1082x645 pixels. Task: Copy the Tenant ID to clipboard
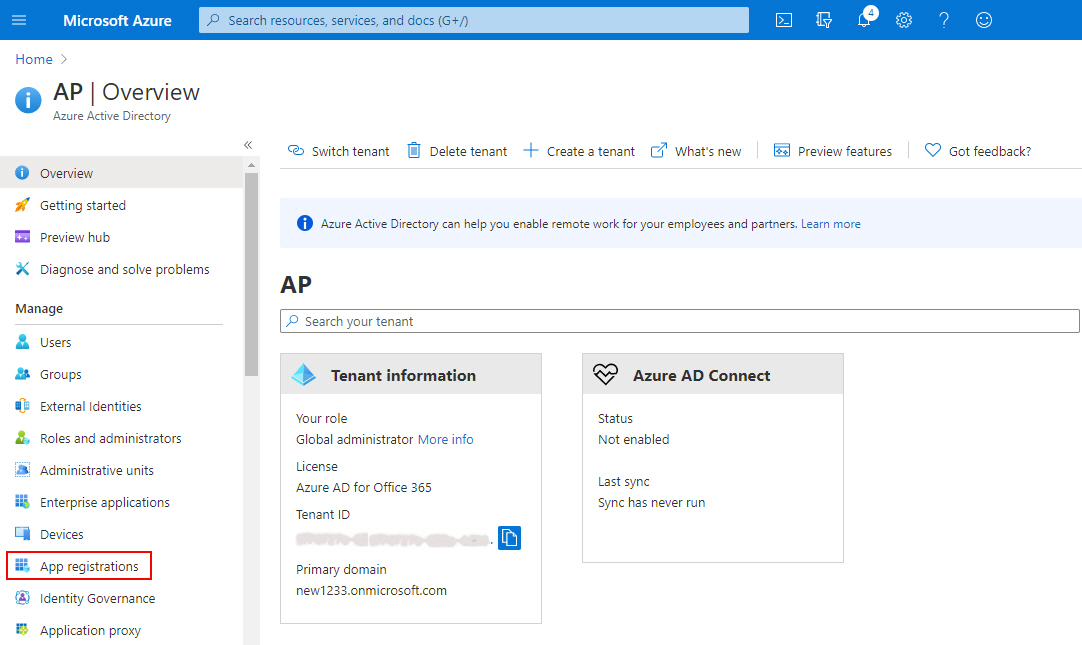(x=509, y=537)
